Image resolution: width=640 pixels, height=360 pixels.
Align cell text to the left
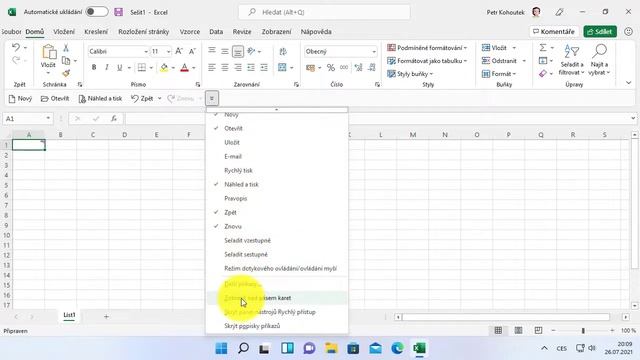tap(211, 68)
